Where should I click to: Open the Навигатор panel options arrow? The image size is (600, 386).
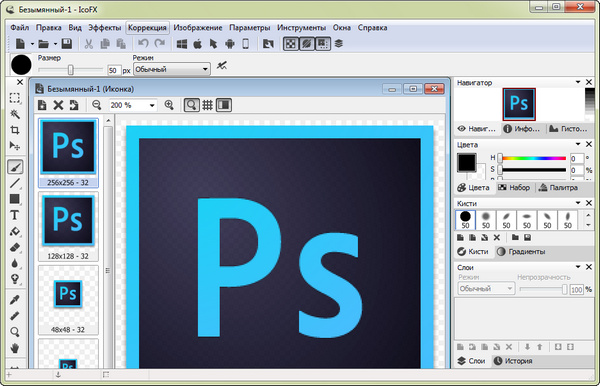point(578,82)
